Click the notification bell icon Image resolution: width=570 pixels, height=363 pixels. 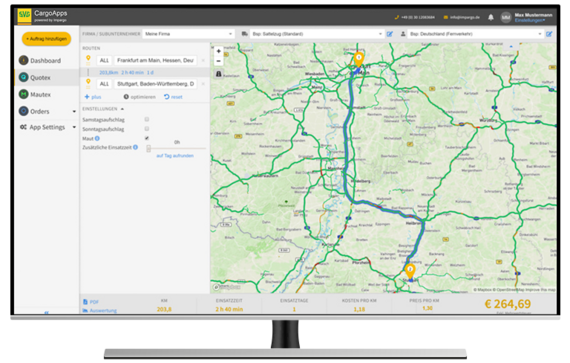[490, 17]
